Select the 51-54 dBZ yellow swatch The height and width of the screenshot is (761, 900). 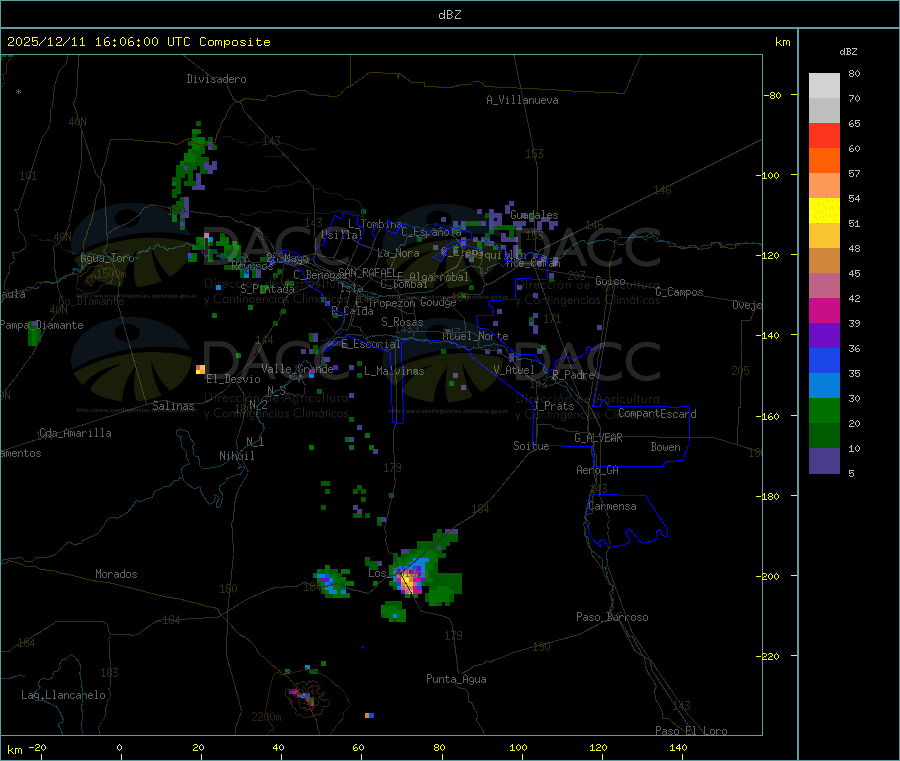824,211
